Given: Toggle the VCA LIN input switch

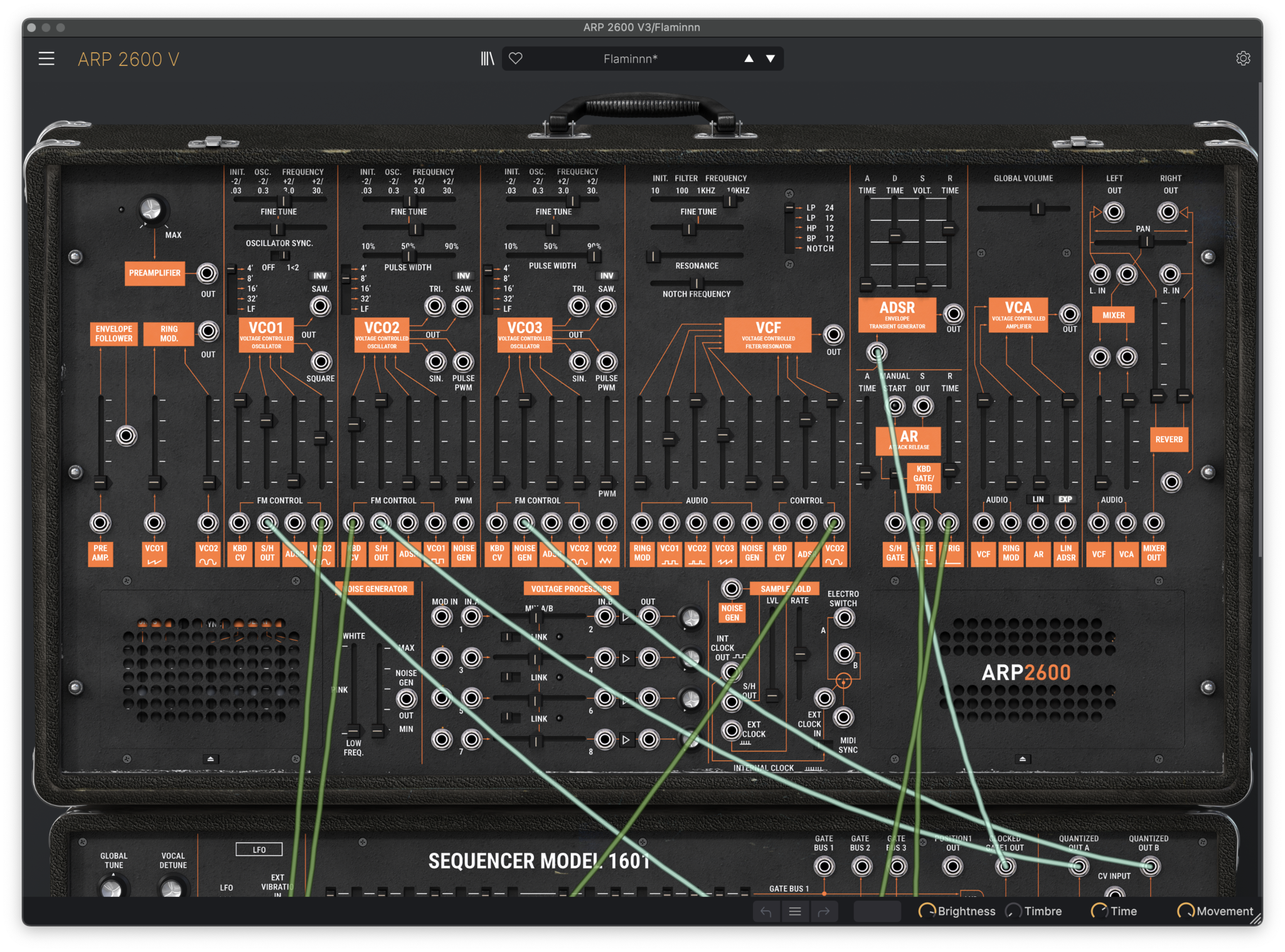Looking at the screenshot, I should 1038,500.
